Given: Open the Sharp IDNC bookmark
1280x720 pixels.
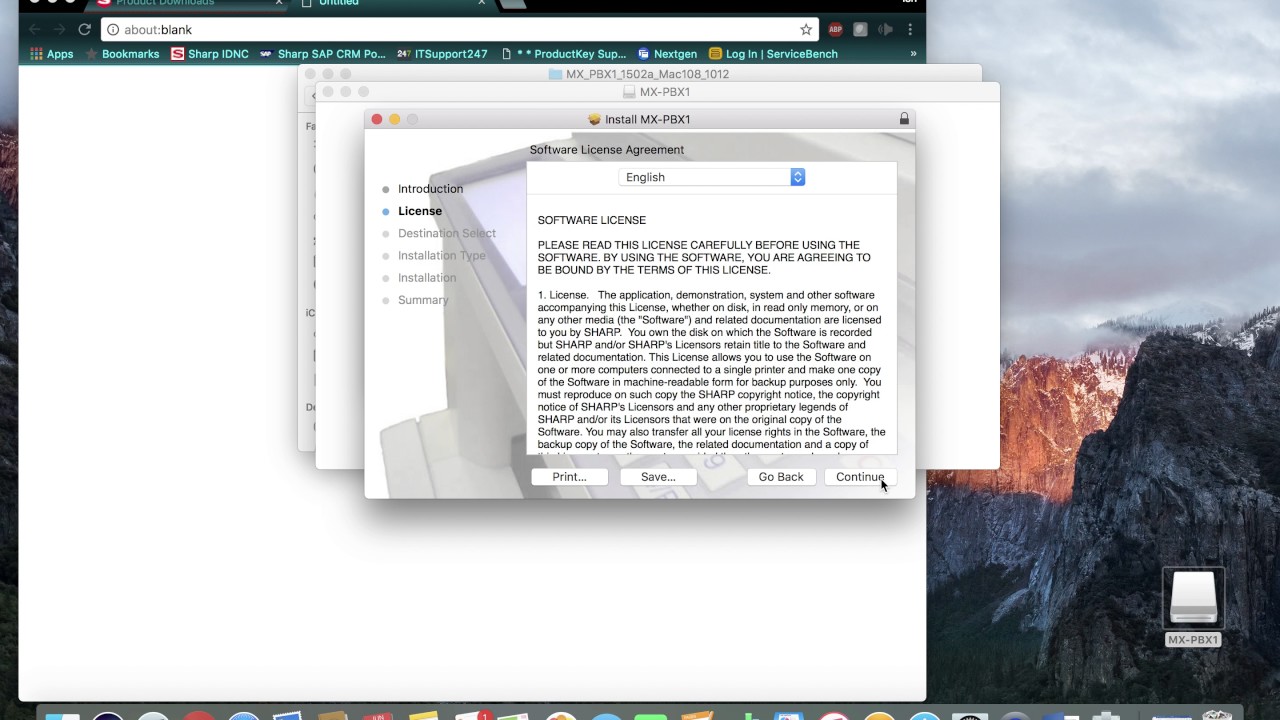Looking at the screenshot, I should pos(210,54).
